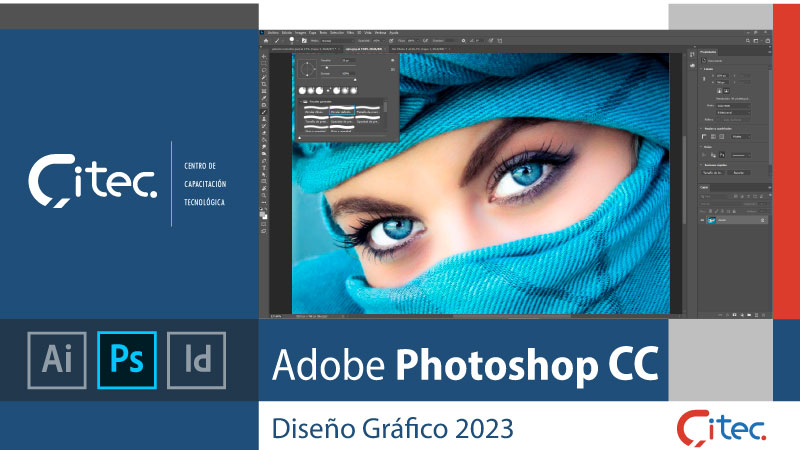This screenshot has width=800, height=450.
Task: Switch to the Capas panel tab
Action: pos(704,186)
